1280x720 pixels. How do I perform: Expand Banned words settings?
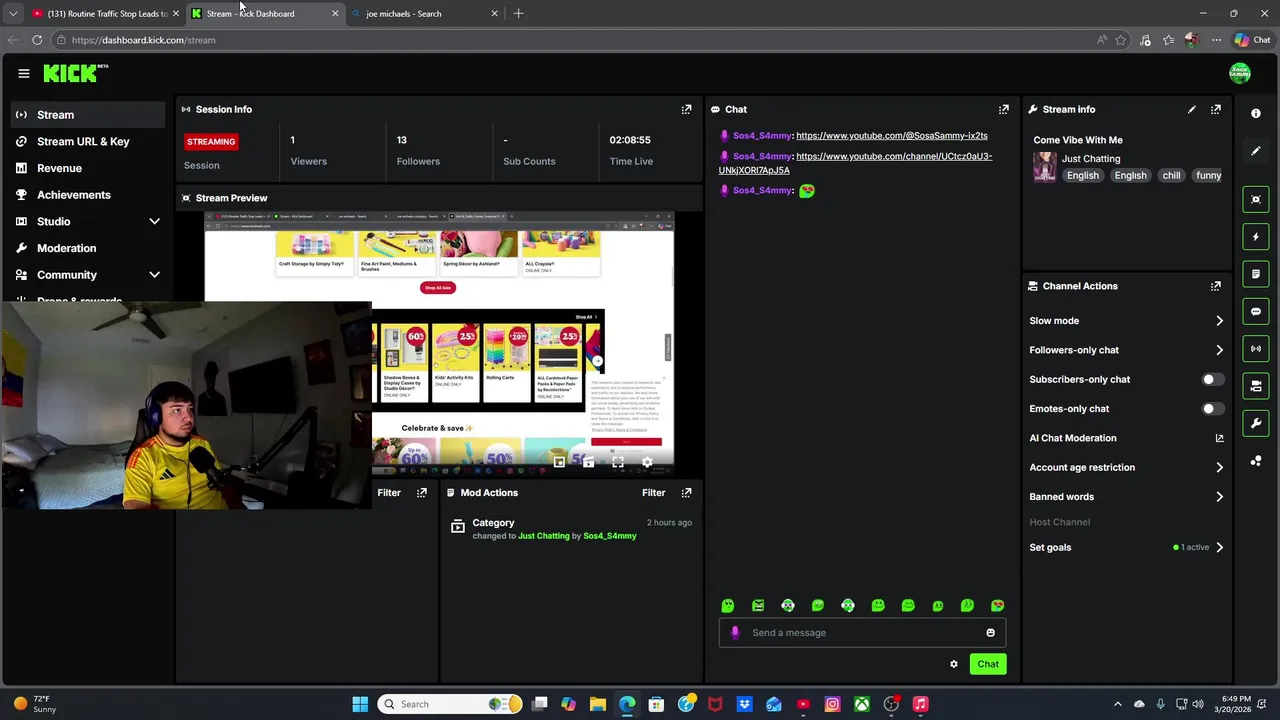(1219, 496)
